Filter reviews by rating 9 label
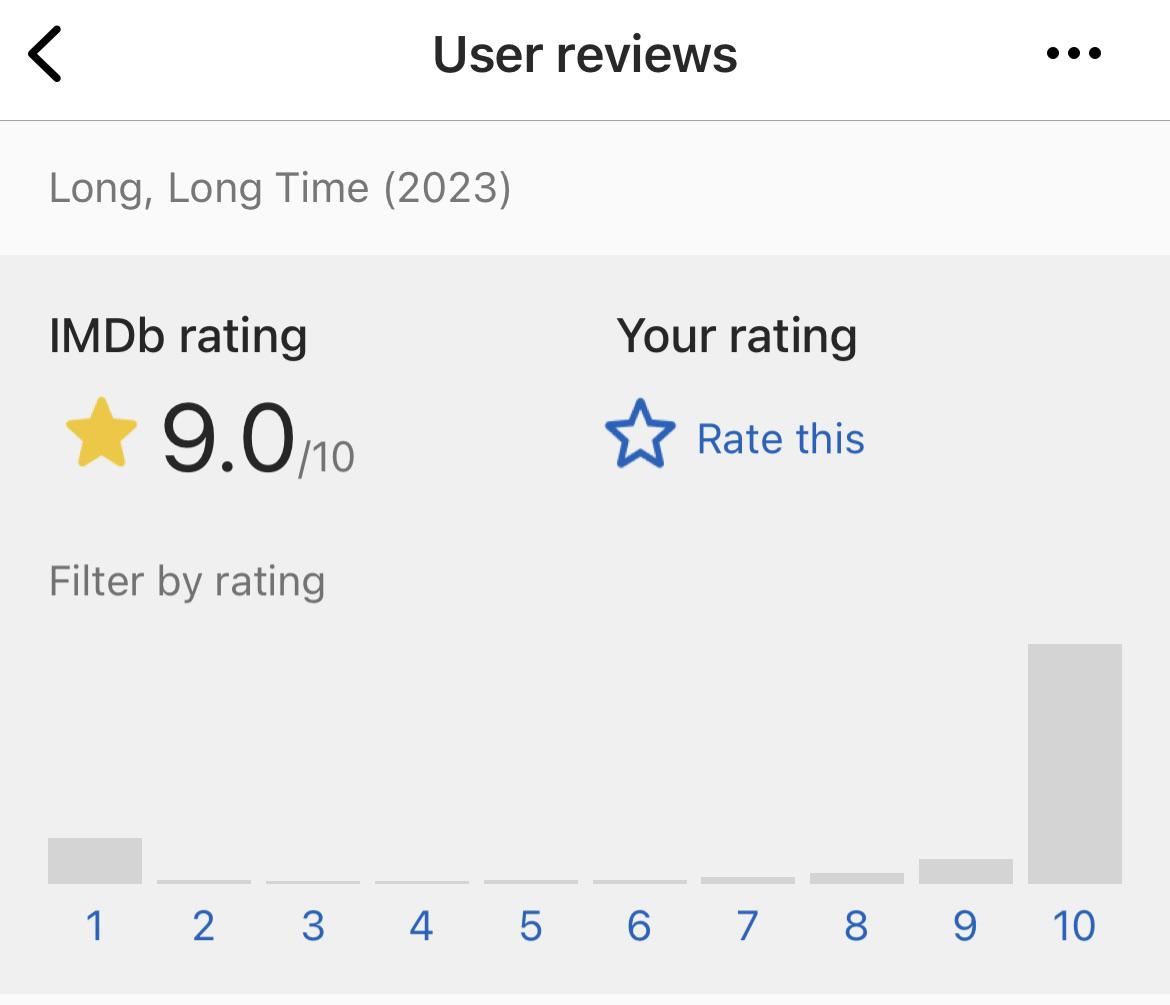This screenshot has width=1170, height=1005. point(965,926)
